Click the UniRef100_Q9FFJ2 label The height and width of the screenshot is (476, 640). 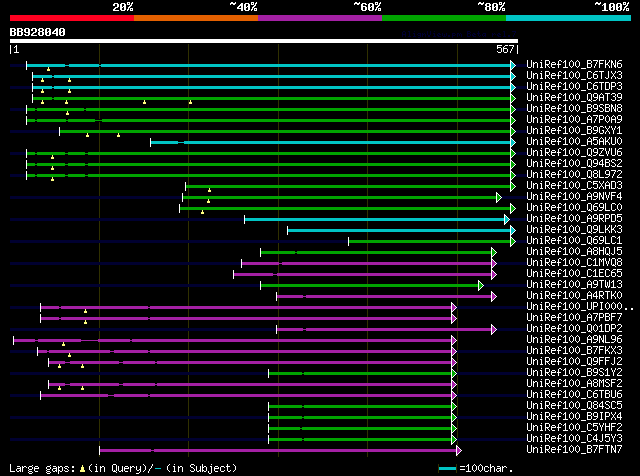point(574,362)
